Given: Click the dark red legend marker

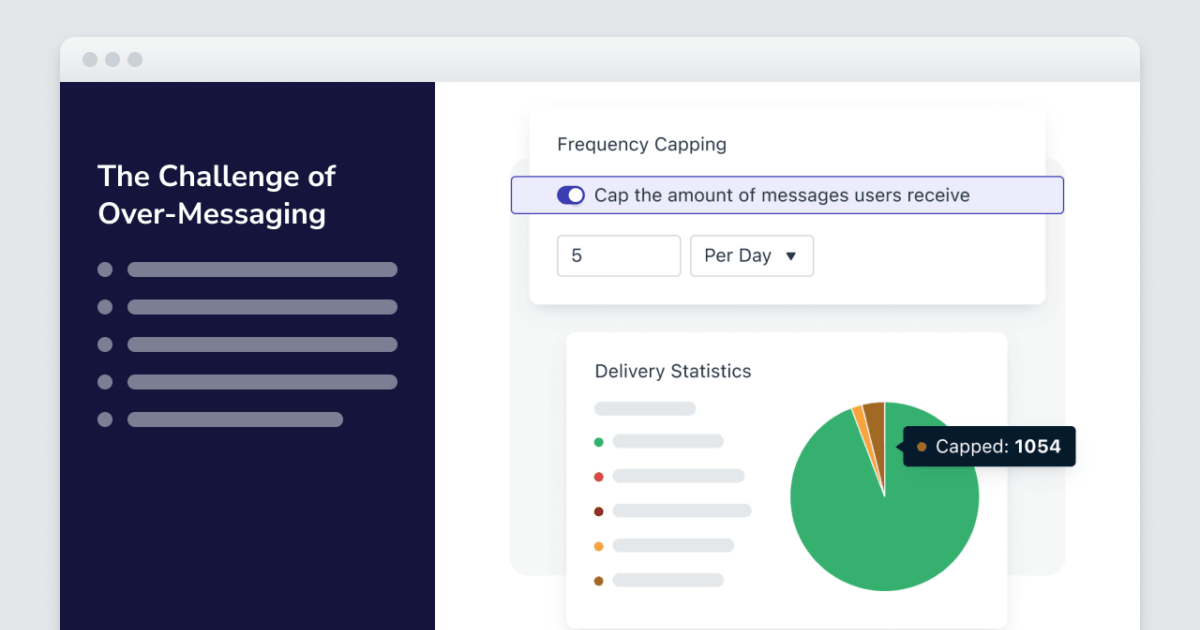Looking at the screenshot, I should tap(598, 511).
